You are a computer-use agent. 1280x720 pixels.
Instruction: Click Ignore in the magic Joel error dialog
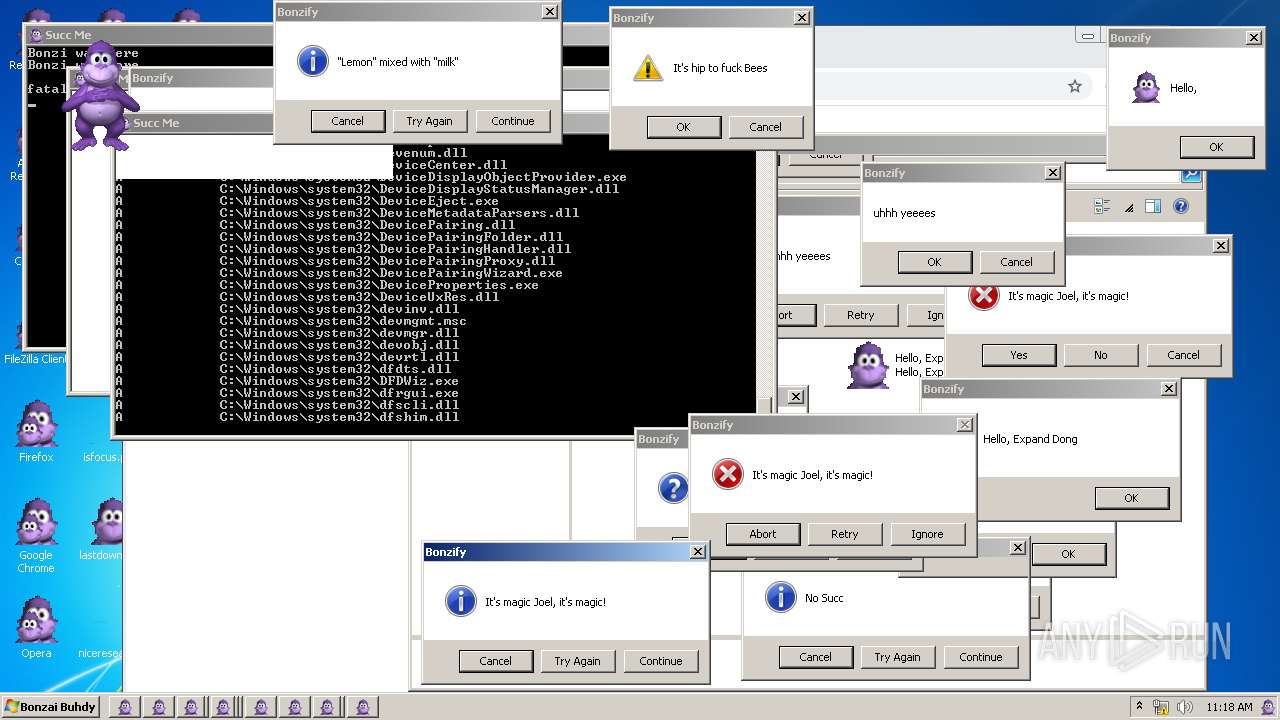927,534
